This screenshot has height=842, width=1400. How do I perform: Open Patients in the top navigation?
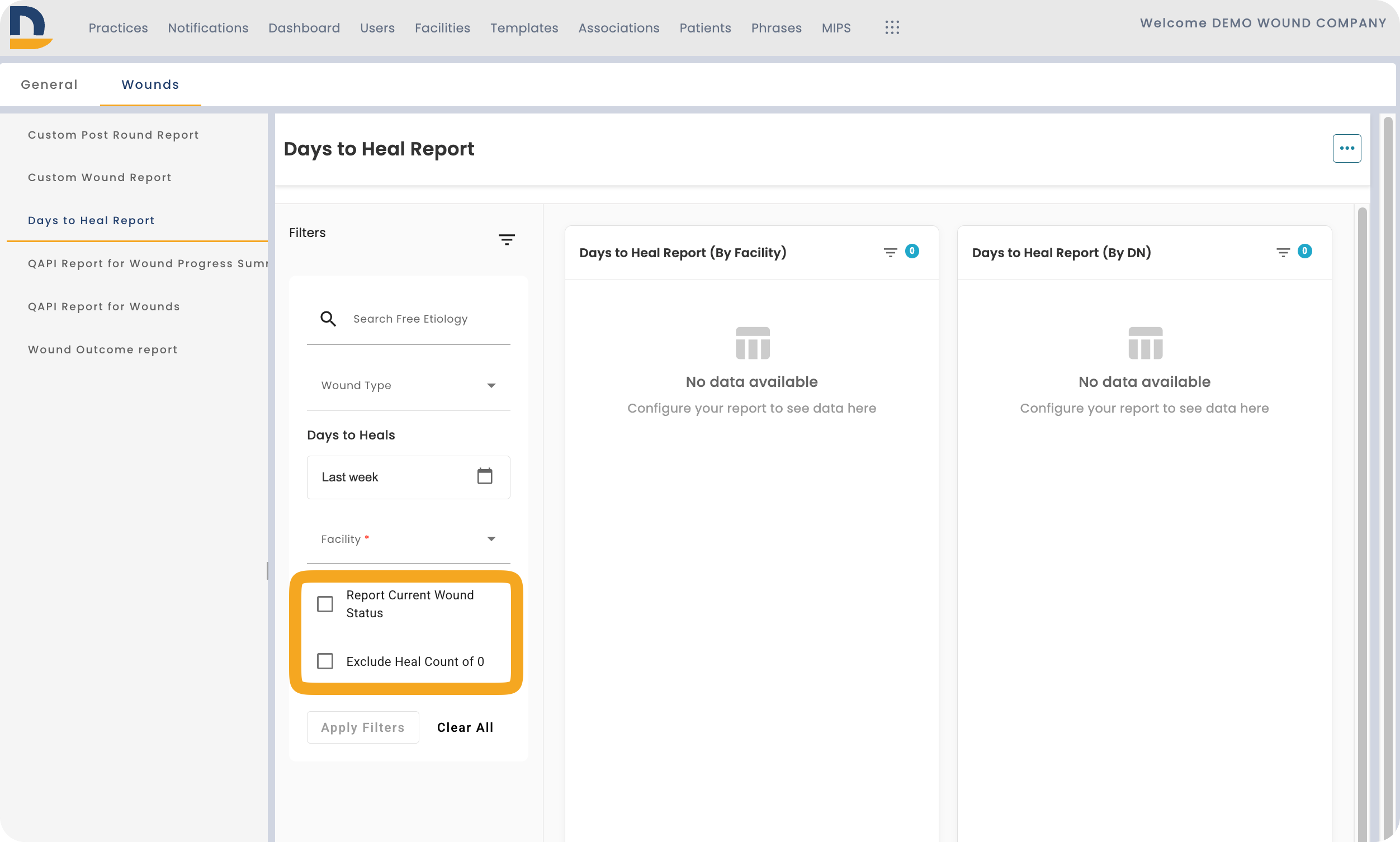[705, 28]
